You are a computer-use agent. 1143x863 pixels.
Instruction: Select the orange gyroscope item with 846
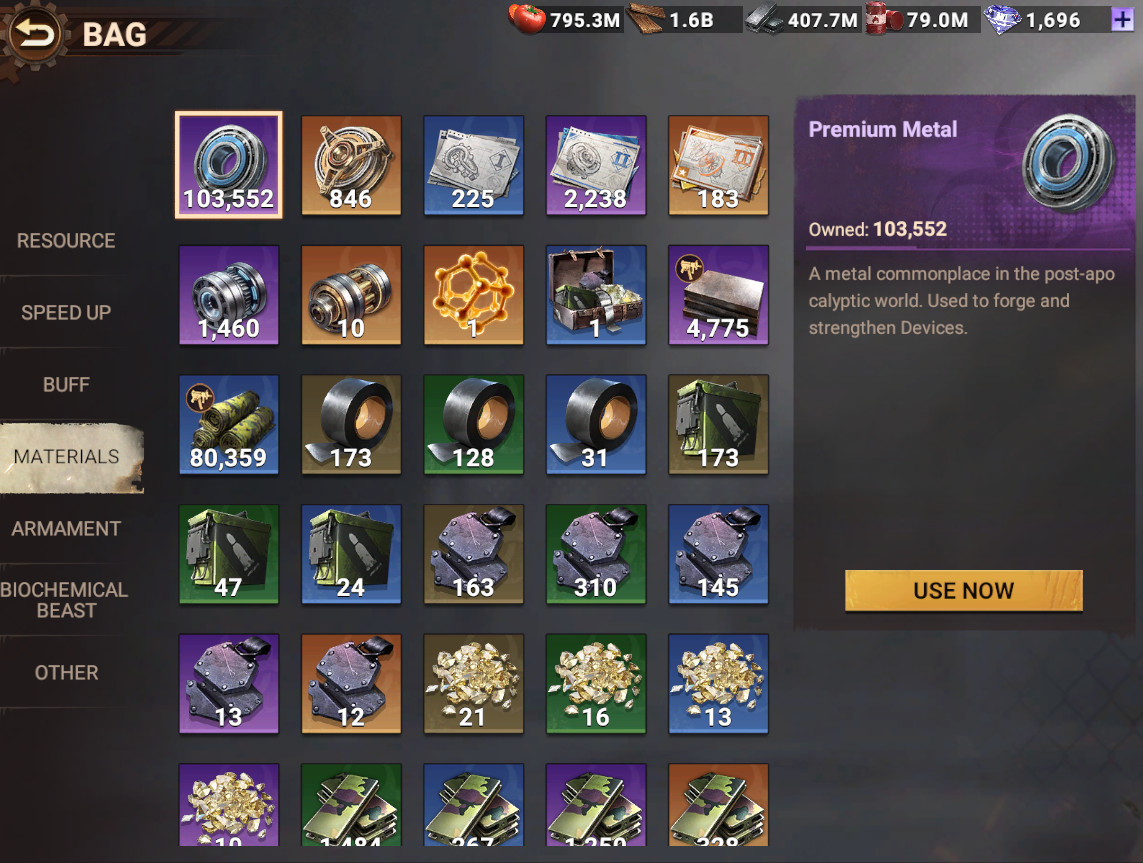tap(351, 165)
